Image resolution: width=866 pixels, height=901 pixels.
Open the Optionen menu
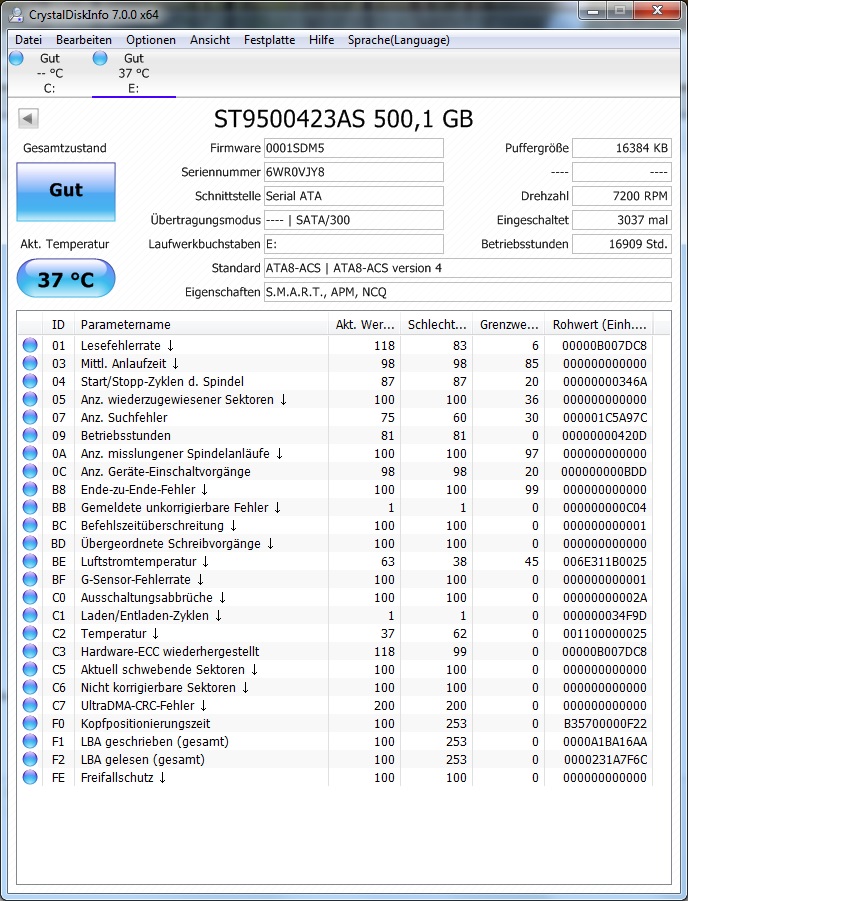click(151, 40)
